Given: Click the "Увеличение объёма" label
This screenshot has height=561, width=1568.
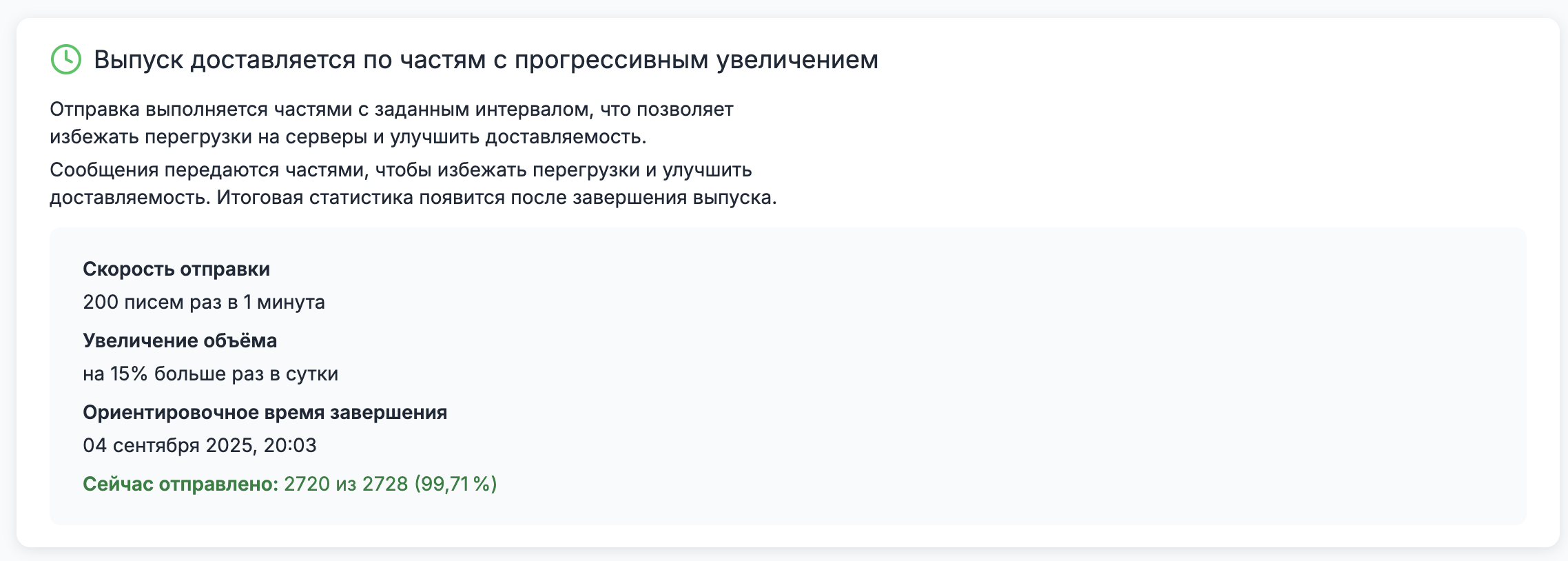Looking at the screenshot, I should click(x=180, y=341).
